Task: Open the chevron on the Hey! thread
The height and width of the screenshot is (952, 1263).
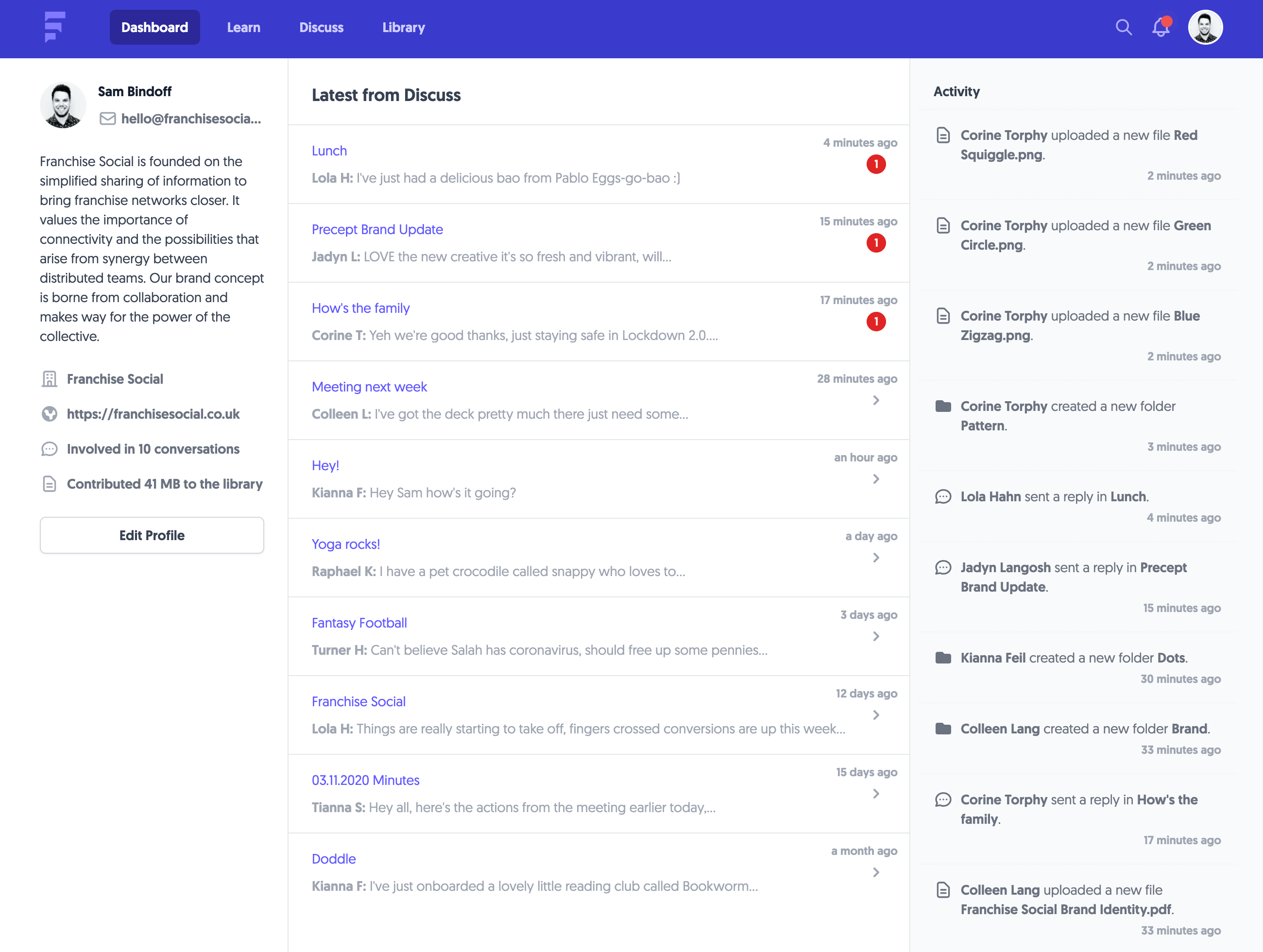Action: (876, 479)
